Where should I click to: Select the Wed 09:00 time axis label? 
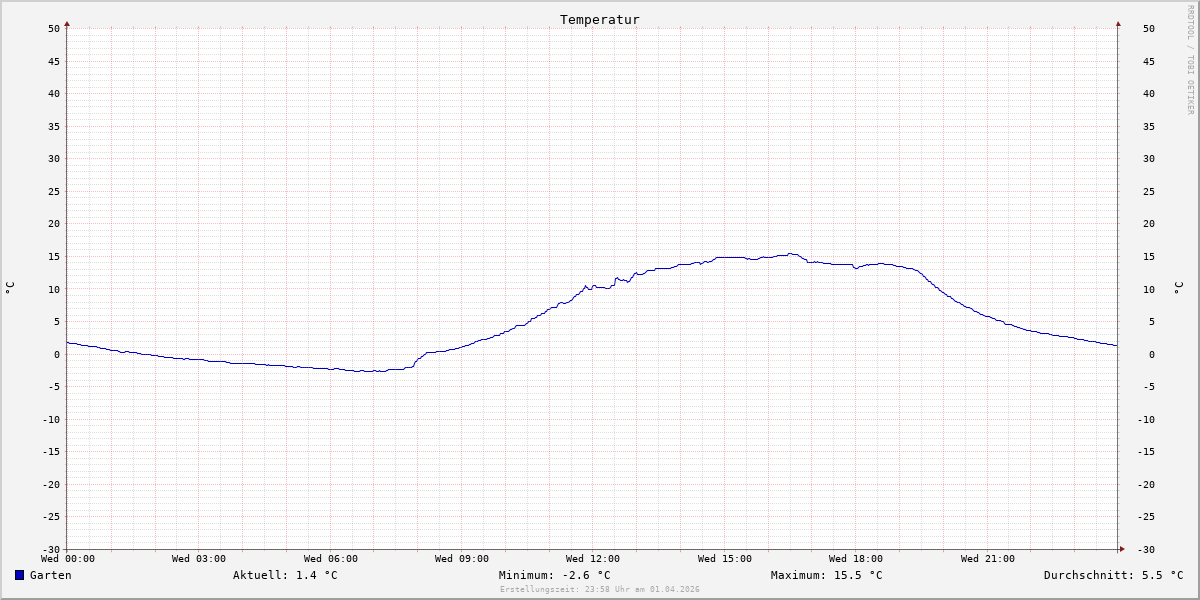(462, 559)
